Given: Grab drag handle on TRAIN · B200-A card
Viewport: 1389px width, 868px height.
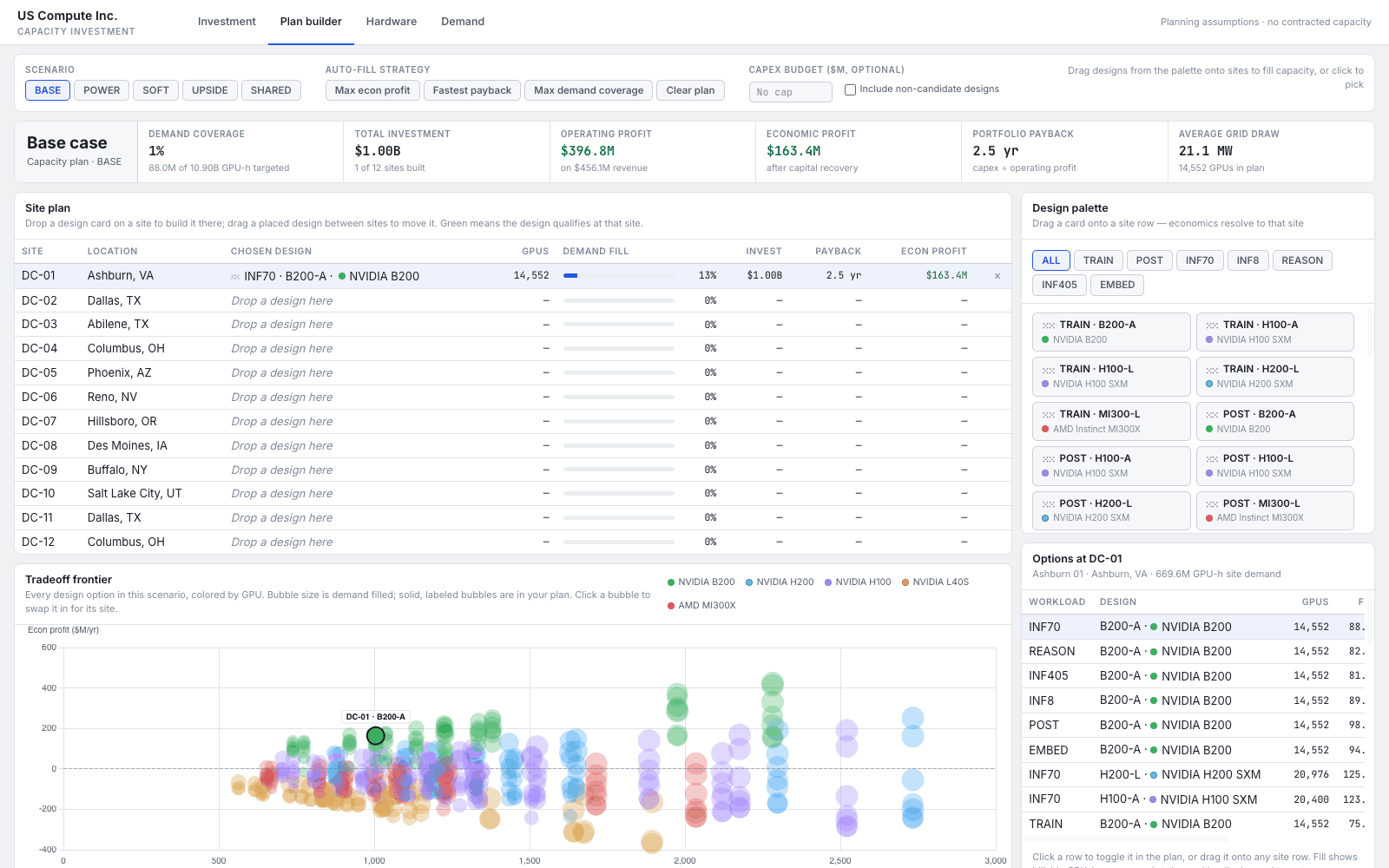Looking at the screenshot, I should pos(1049,325).
